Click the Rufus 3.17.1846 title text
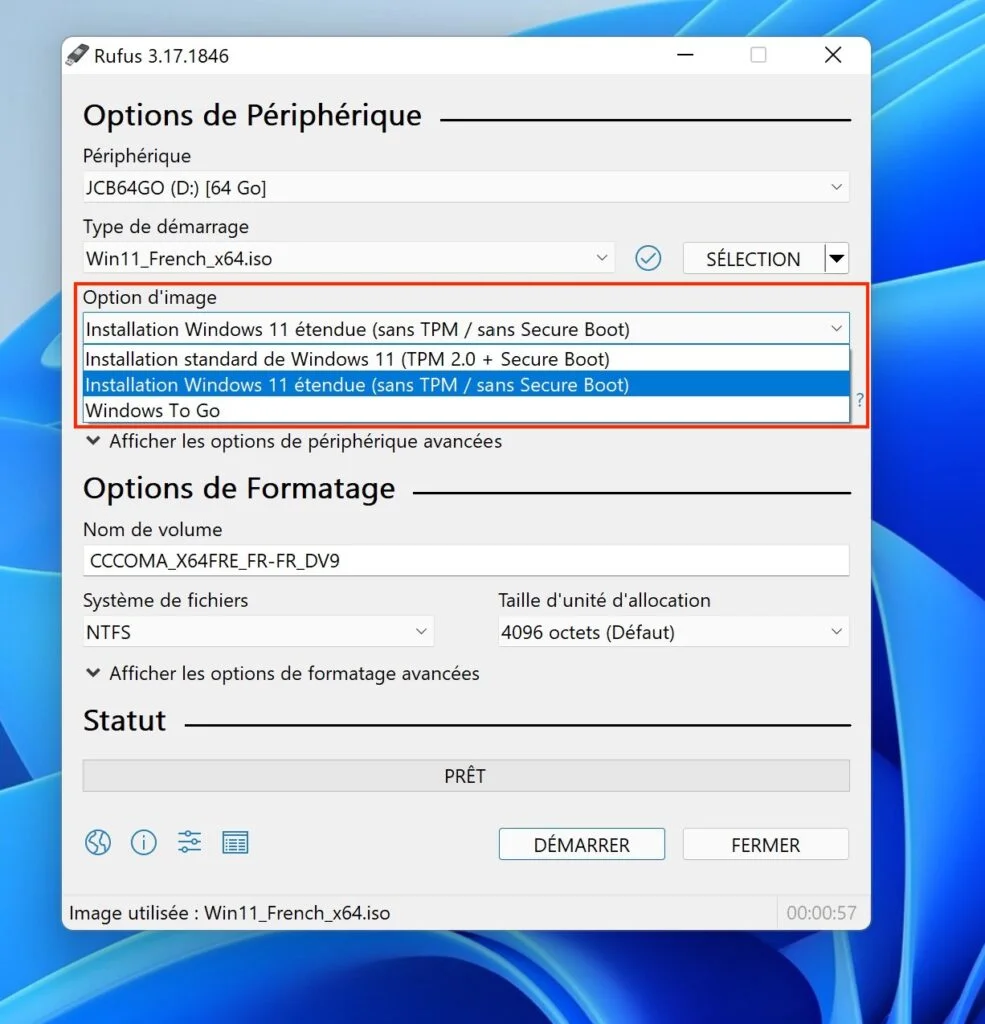Screen dimensions: 985x1024 tap(161, 56)
